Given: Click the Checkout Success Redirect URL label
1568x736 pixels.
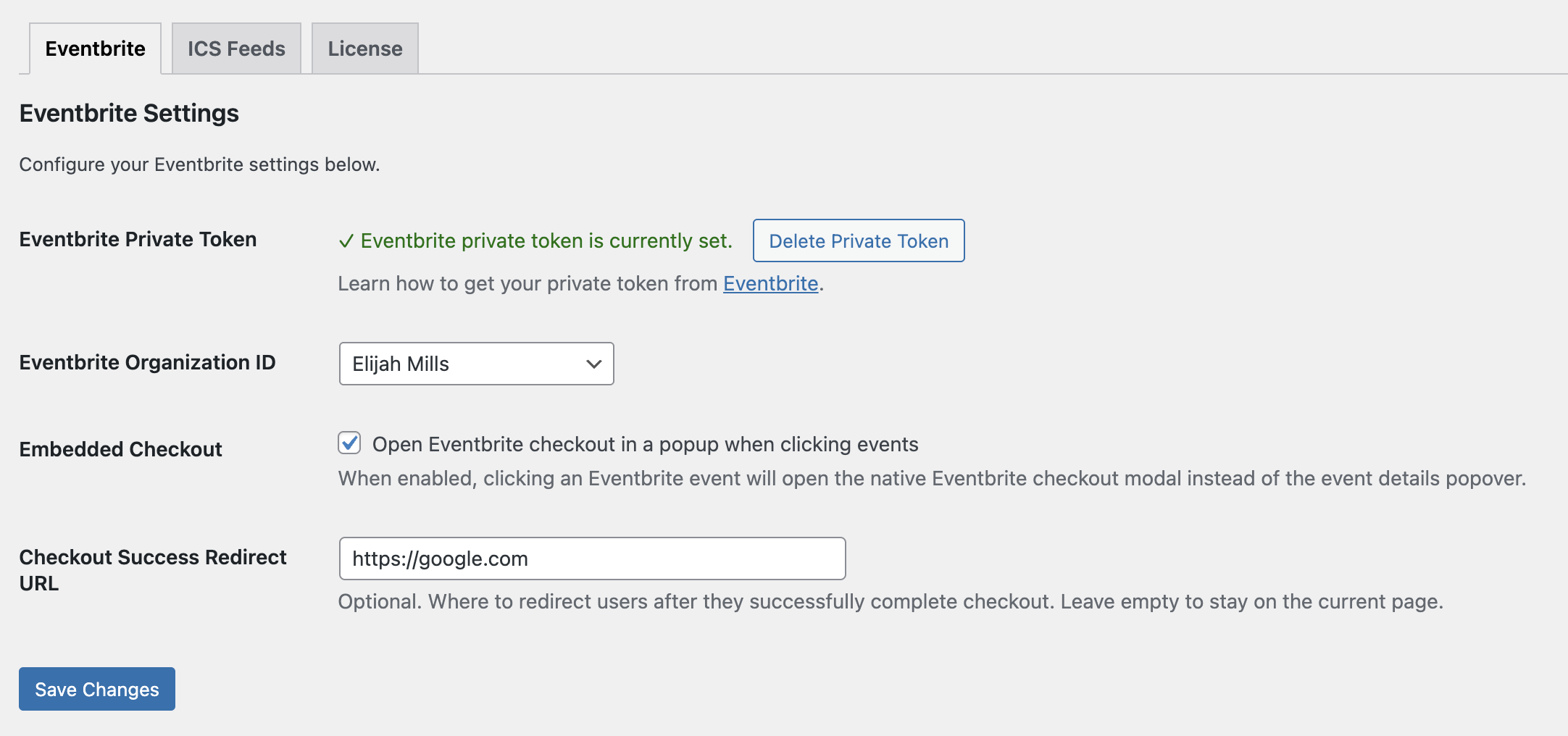Looking at the screenshot, I should tap(152, 569).
